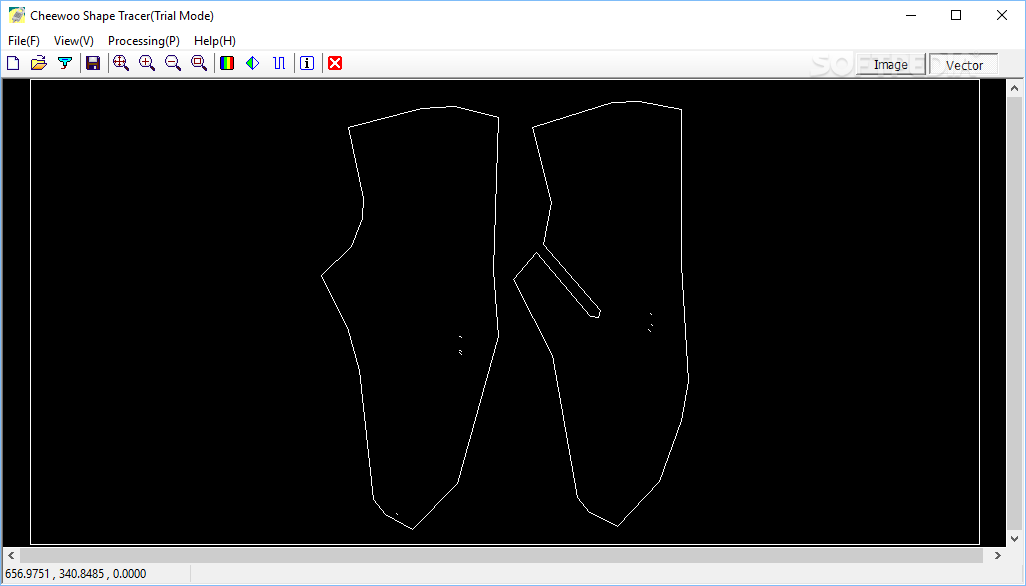This screenshot has width=1026, height=586.
Task: Open the Help(H) menu
Action: [215, 41]
